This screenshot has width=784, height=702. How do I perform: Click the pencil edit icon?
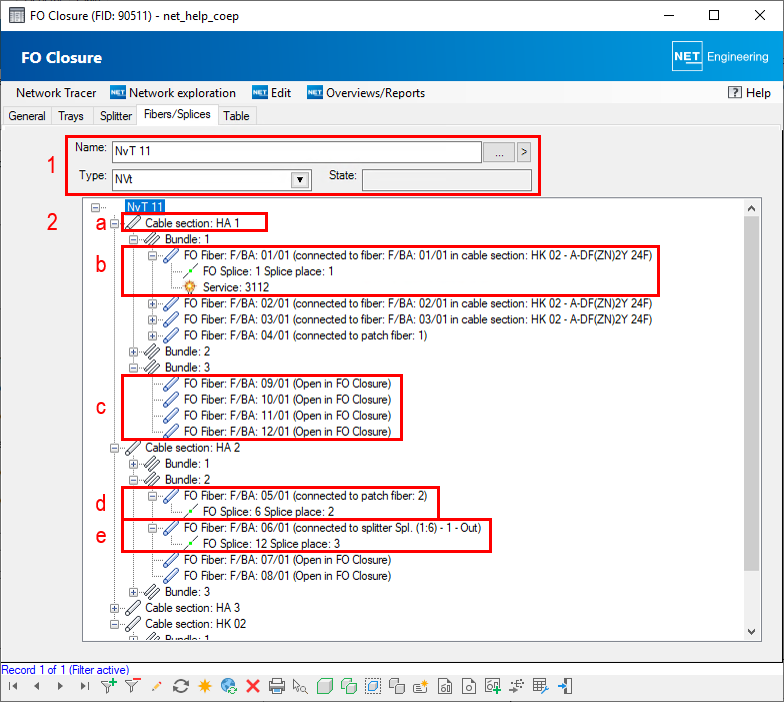(156, 686)
